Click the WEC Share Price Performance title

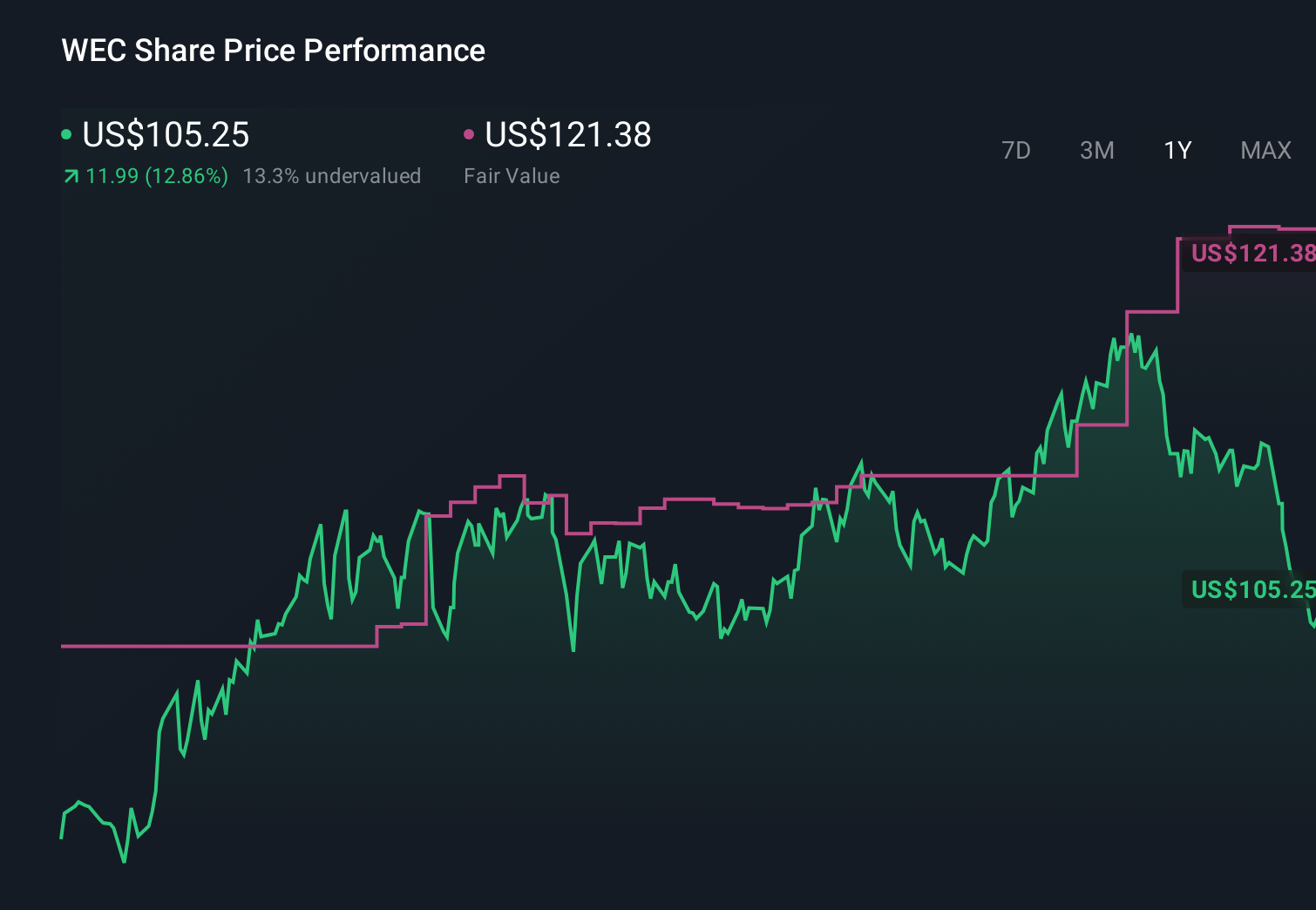coord(273,51)
